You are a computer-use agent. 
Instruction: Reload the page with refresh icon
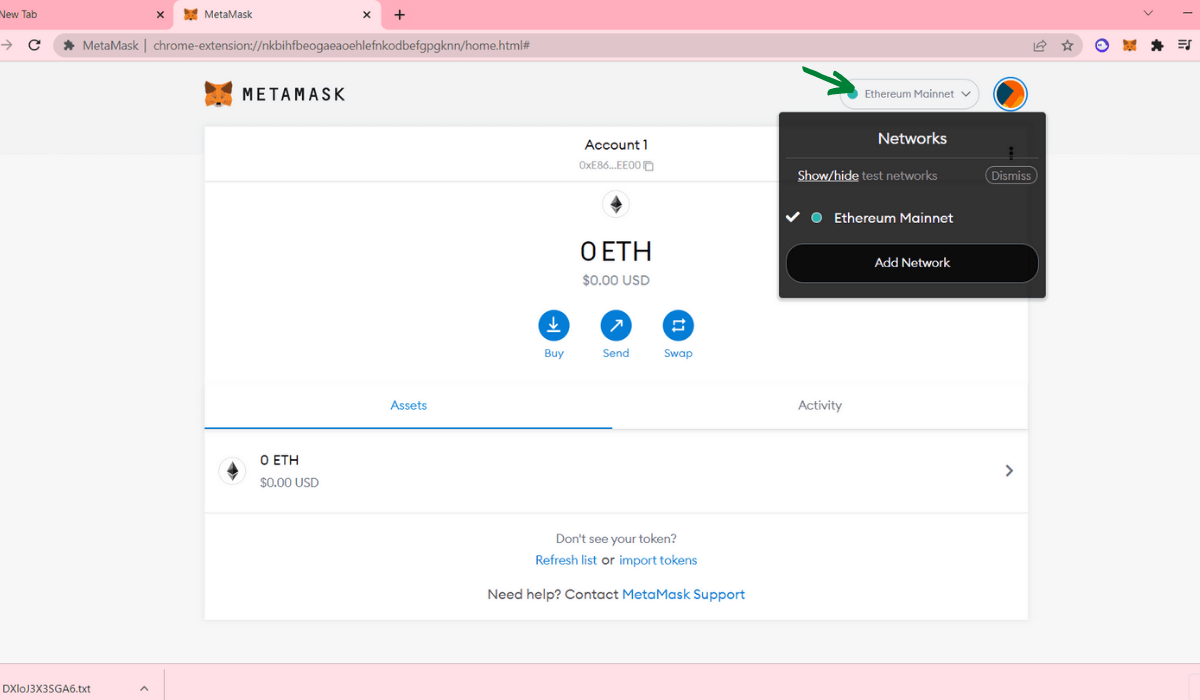(x=34, y=45)
